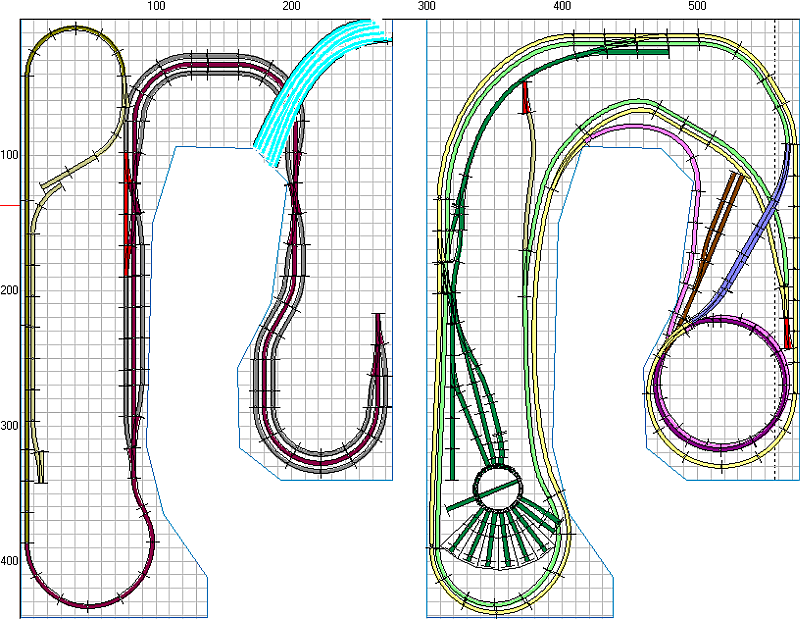Image resolution: width=800 pixels, height=619 pixels.
Task: Click the 200 mark on the left ruler
Action: pos(10,290)
